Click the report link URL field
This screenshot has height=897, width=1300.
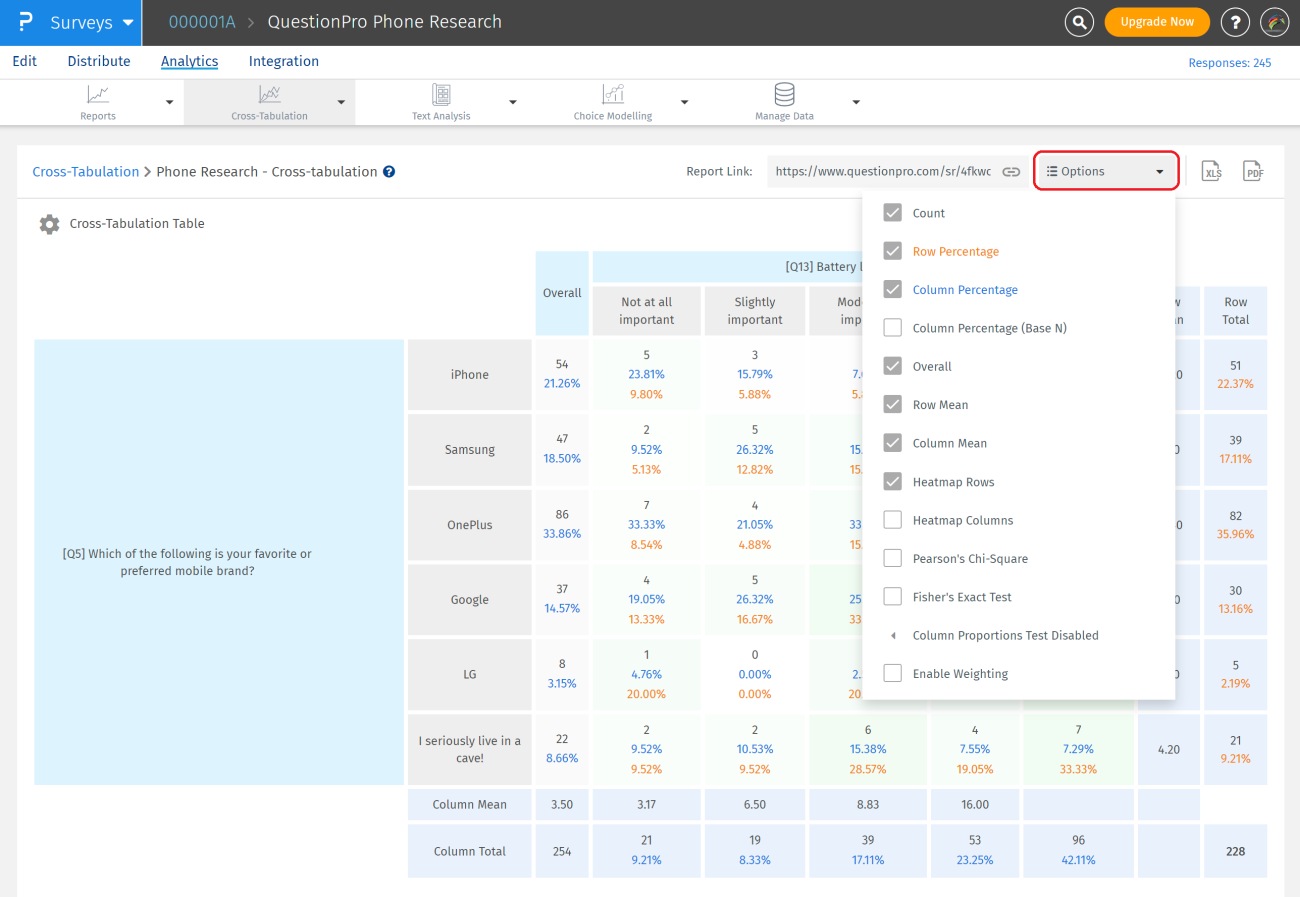(883, 172)
